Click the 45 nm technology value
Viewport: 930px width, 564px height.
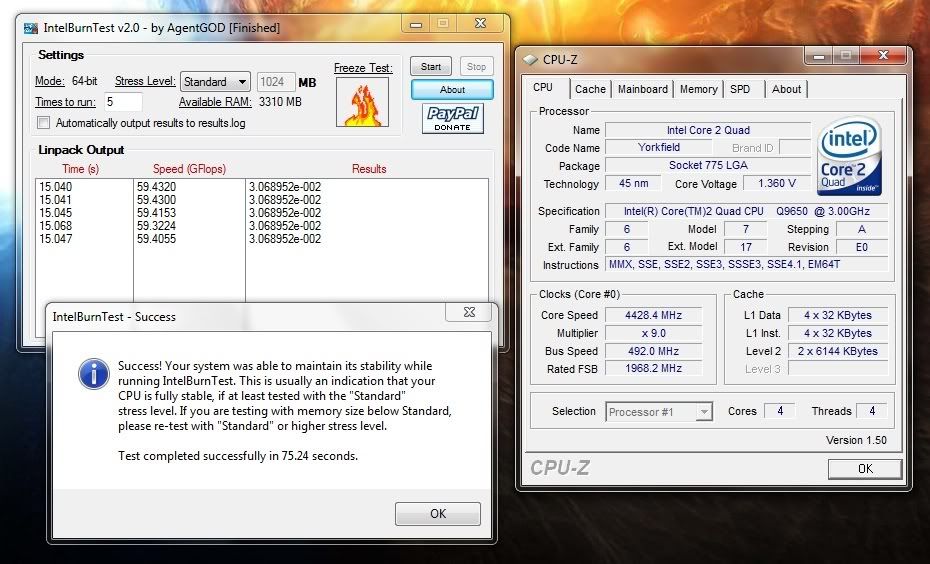pyautogui.click(x=633, y=184)
